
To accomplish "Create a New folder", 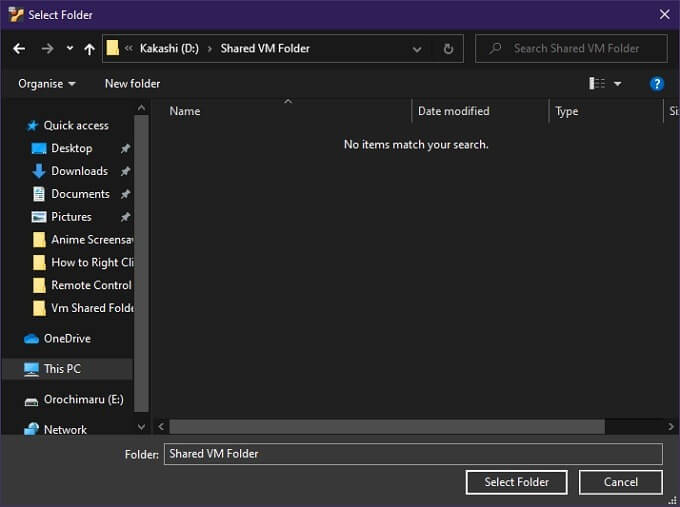I will click(x=132, y=84).
